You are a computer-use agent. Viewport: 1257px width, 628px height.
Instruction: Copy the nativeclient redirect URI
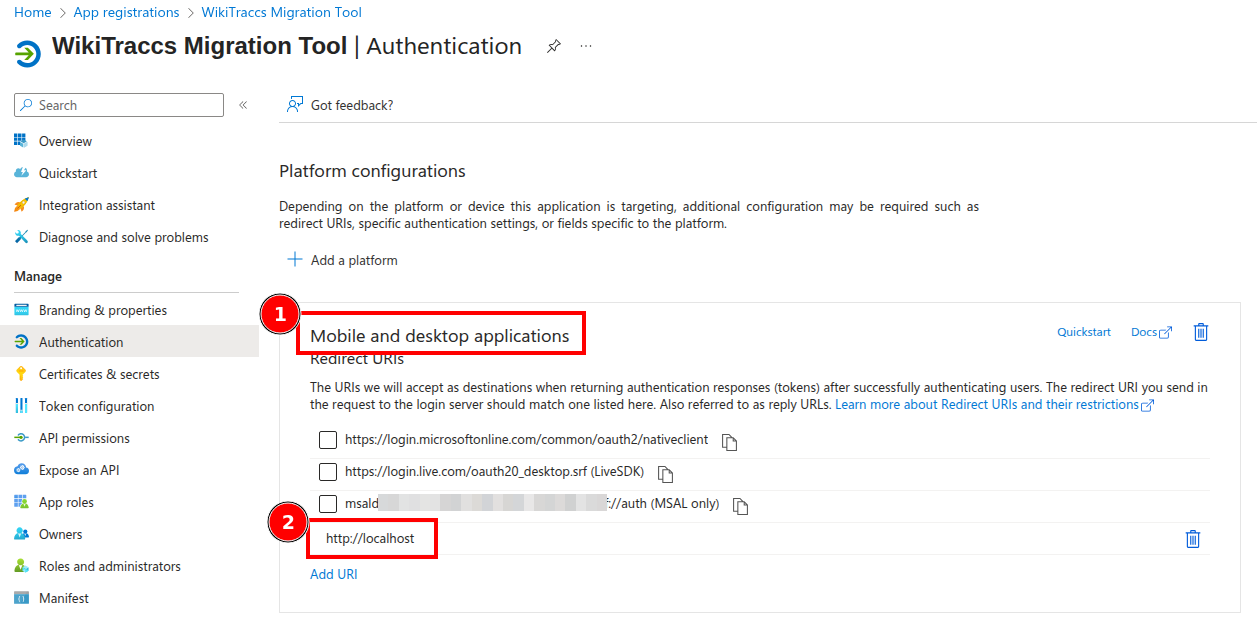click(730, 441)
